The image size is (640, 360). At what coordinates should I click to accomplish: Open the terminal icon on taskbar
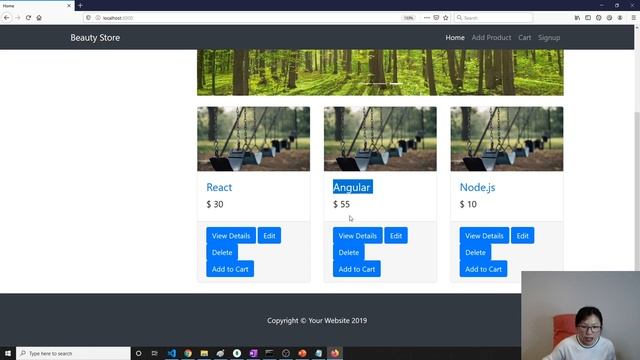(269, 353)
